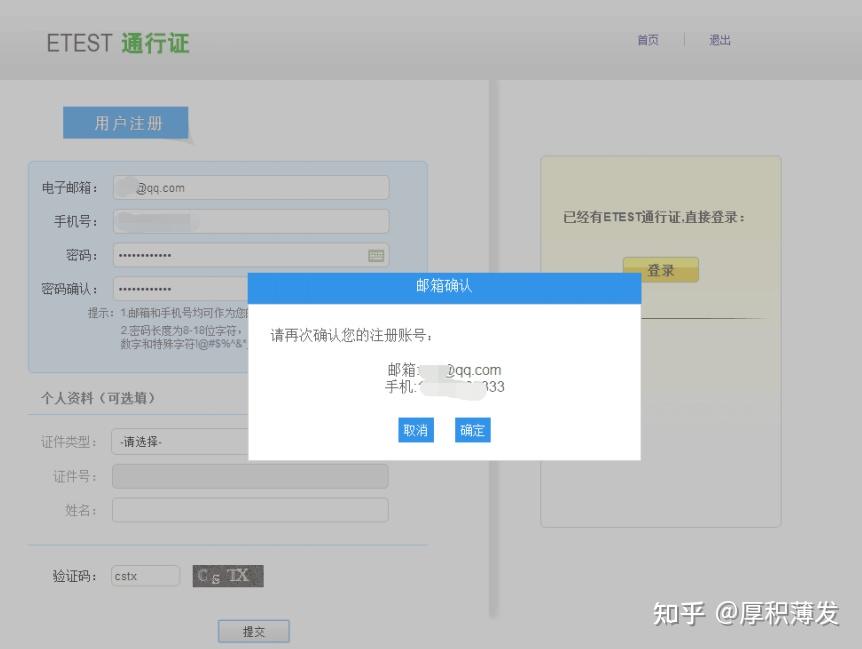Focus the 验证码 input containing cstx
This screenshot has width=862, height=649.
click(145, 576)
